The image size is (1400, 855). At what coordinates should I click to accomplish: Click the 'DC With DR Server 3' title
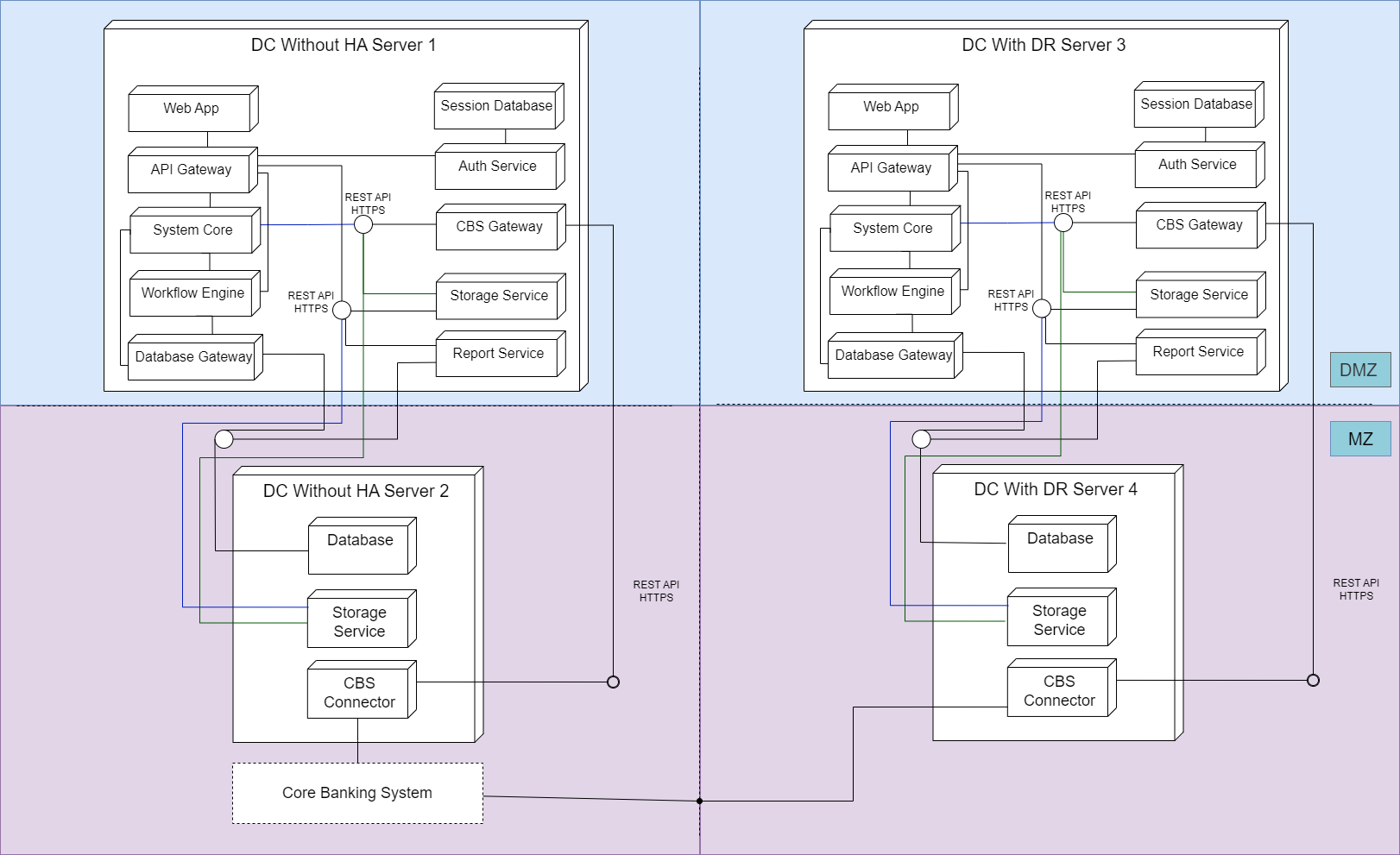1044,45
